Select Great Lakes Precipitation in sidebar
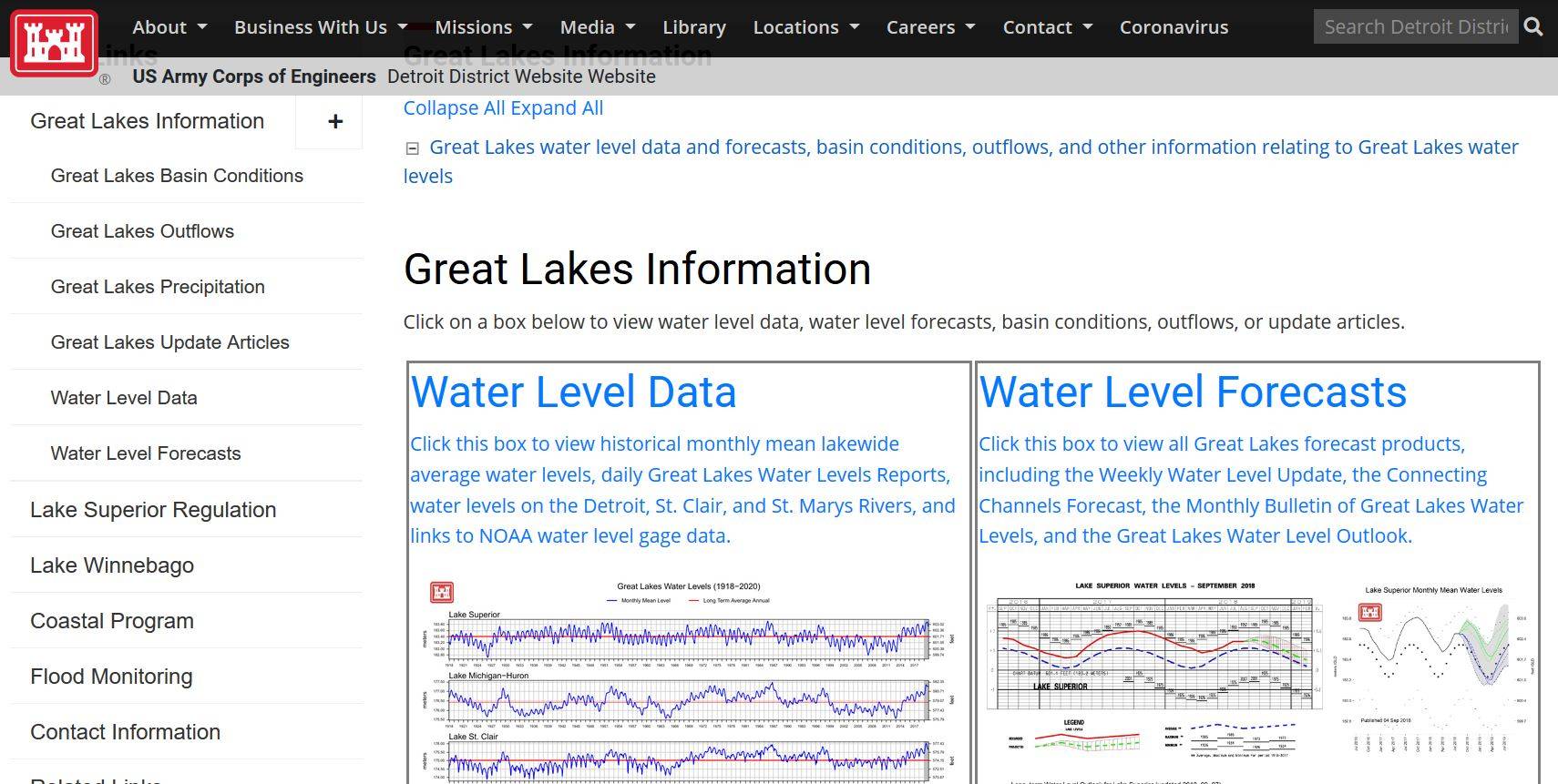The image size is (1558, 784). 158,287
